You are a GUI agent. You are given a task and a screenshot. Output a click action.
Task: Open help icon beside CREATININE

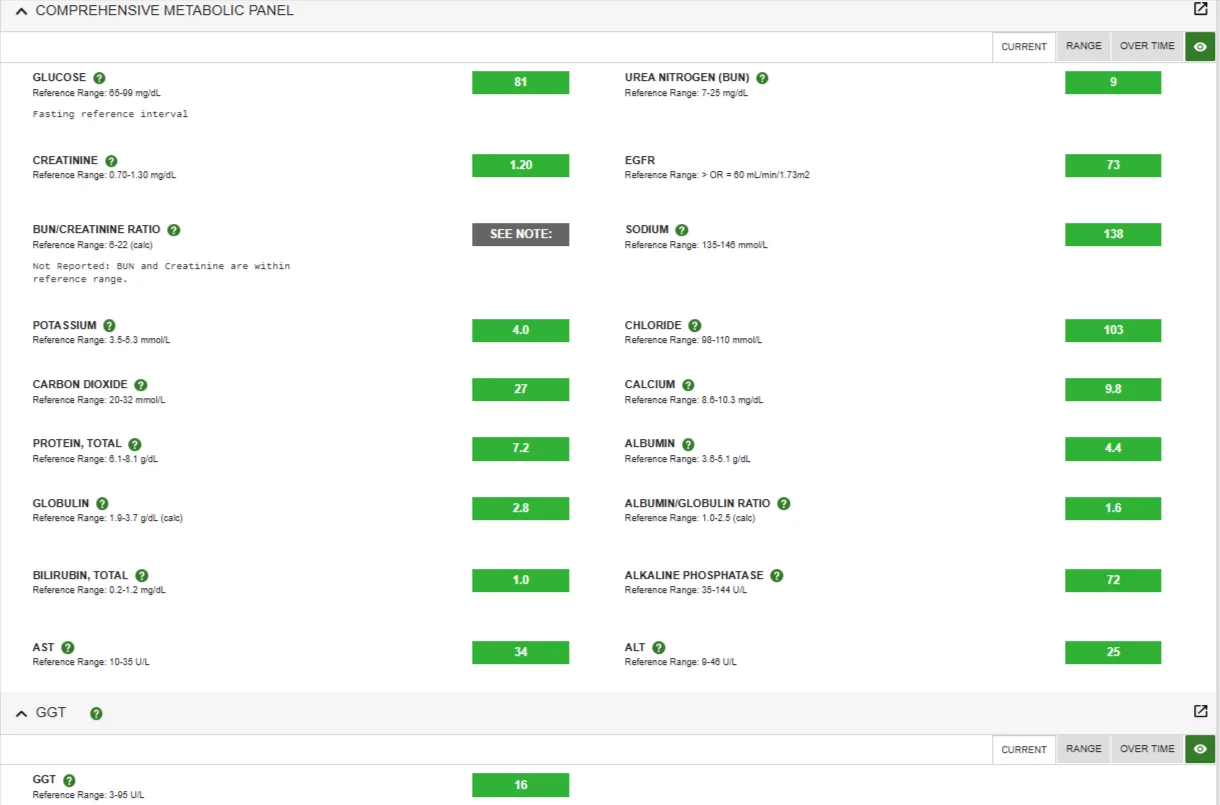111,161
